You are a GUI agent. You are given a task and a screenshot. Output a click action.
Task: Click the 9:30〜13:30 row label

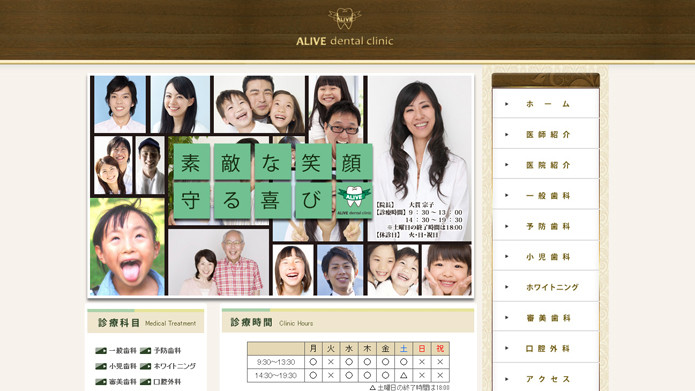[276, 362]
